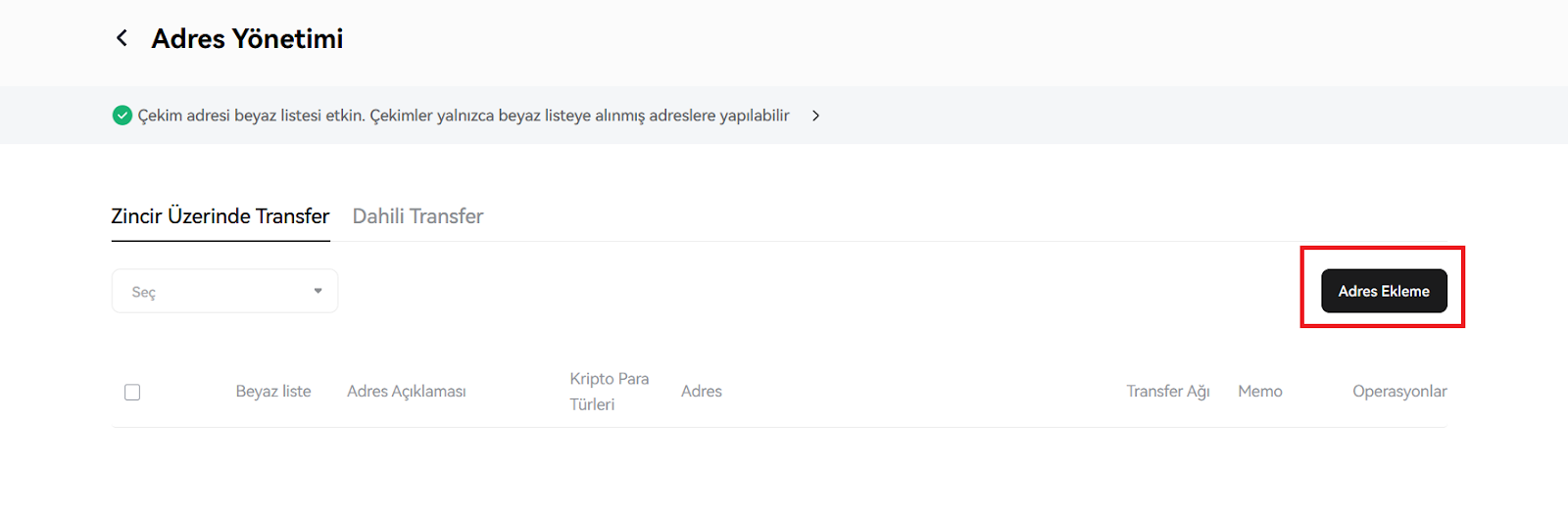Screen dimensions: 1568x515
Task: Switch to the Zincir Üzerinde Transfer tab
Action: click(x=220, y=216)
